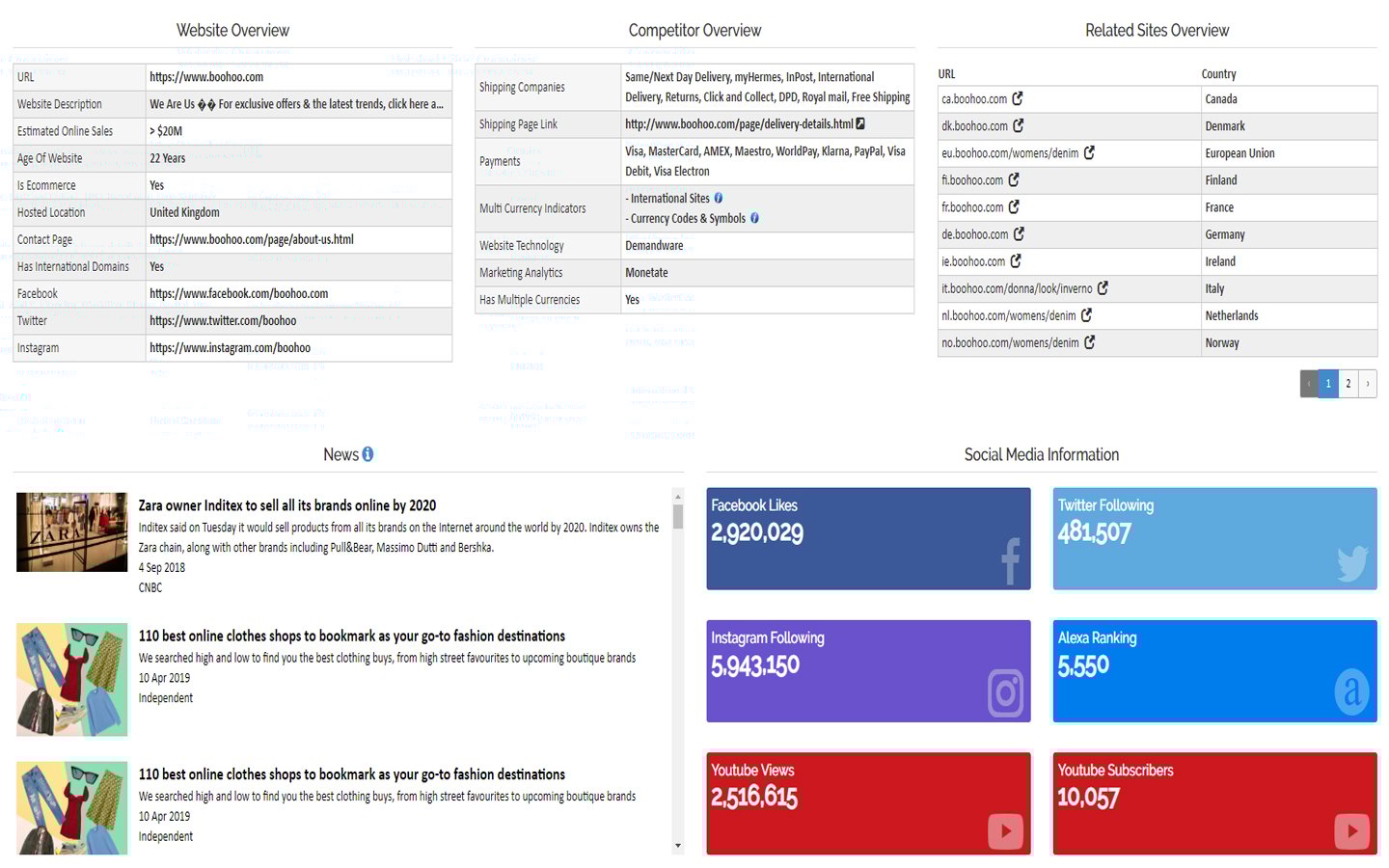Click info icon beside Currency Codes & Symbols
The width and height of the screenshot is (1389, 868).
(x=754, y=218)
